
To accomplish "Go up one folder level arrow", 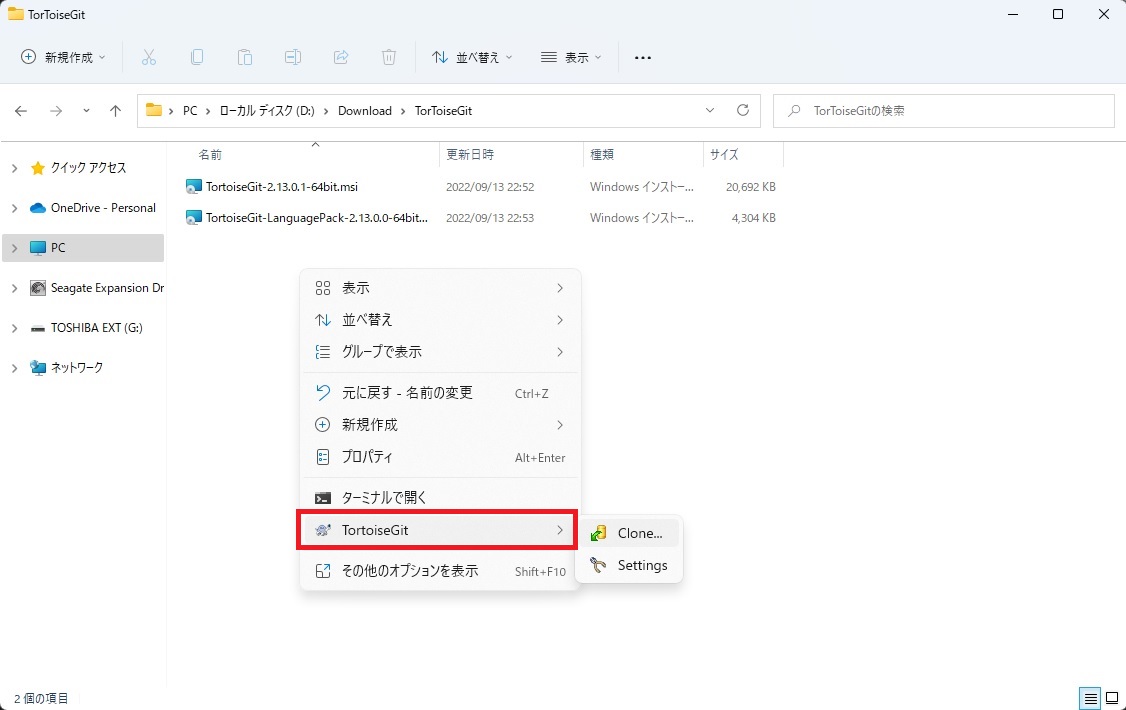I will pyautogui.click(x=116, y=111).
